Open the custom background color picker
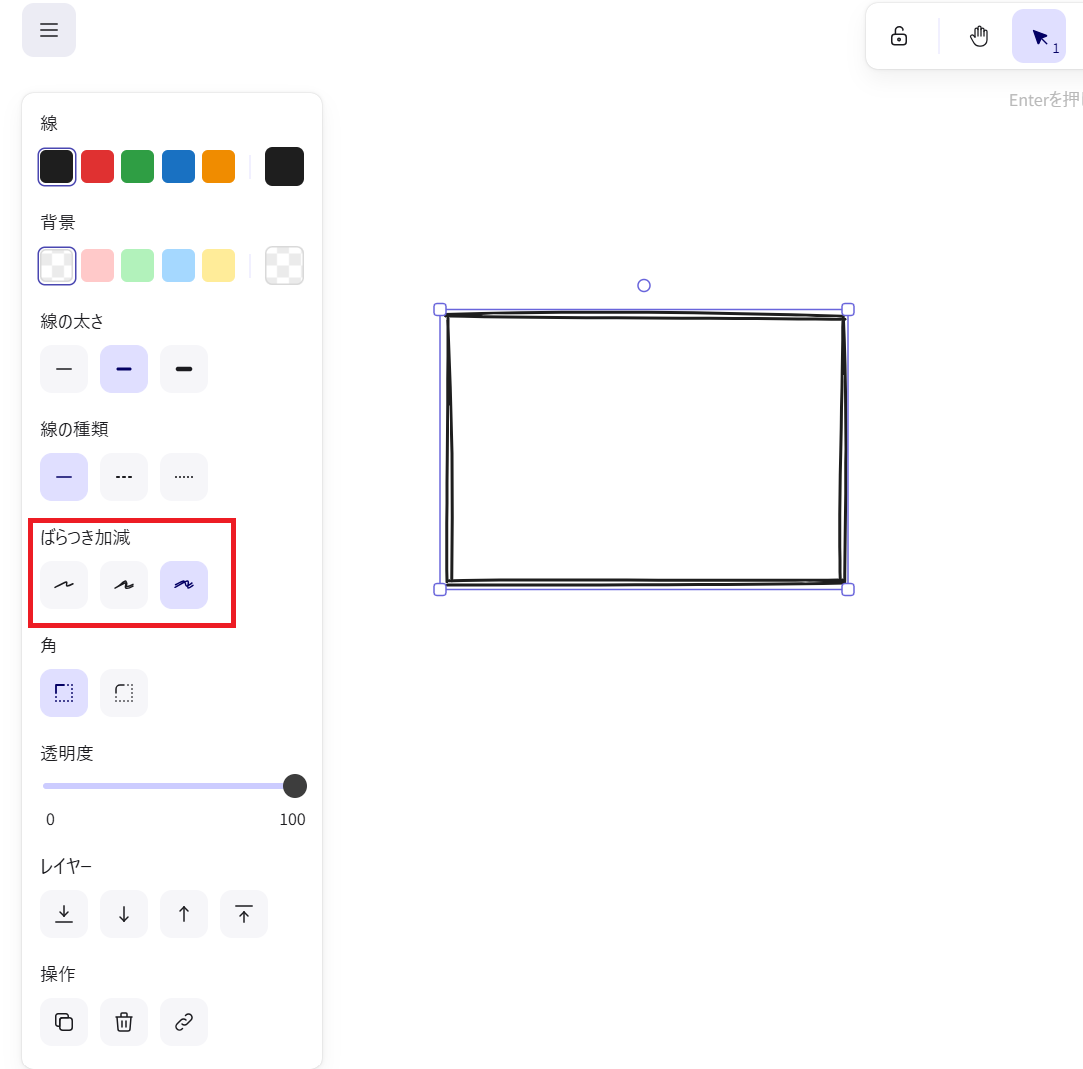The height and width of the screenshot is (1069, 1083). click(x=284, y=266)
